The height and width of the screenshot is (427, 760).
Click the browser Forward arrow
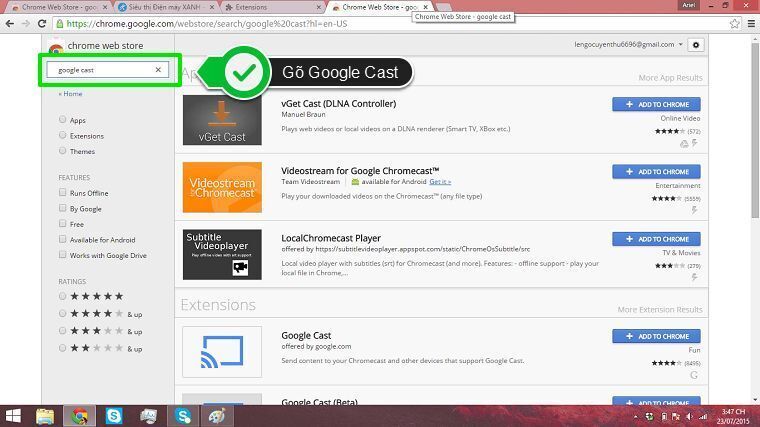[26, 23]
